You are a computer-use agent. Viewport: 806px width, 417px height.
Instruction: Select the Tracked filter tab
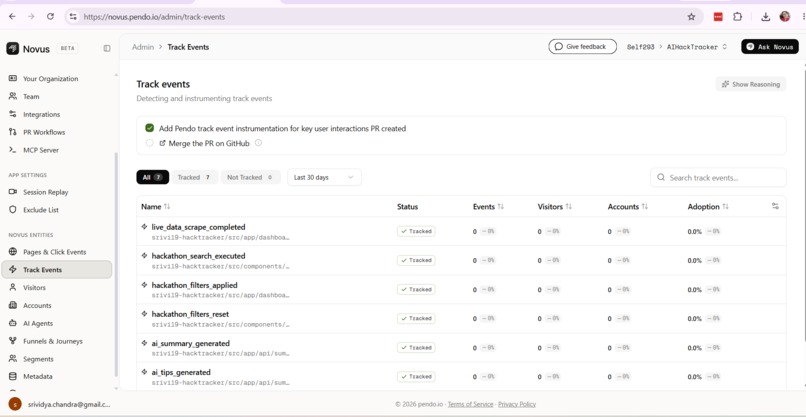point(194,177)
